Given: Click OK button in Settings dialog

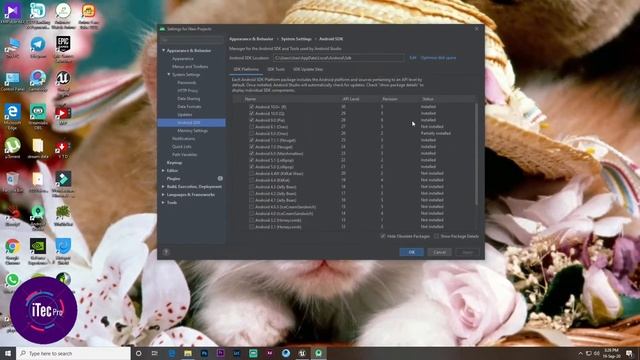Looking at the screenshot, I should (411, 252).
